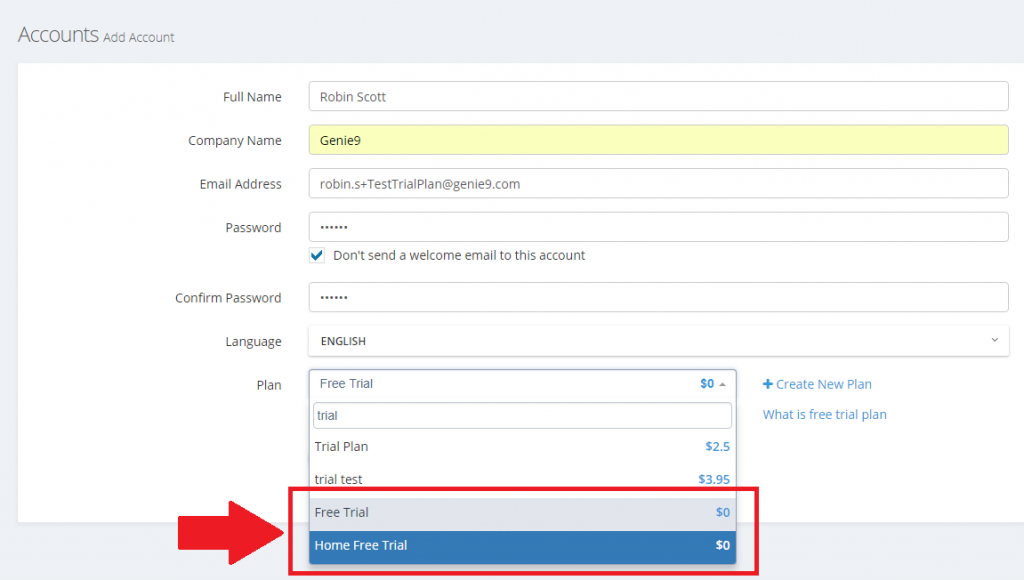Click the What is free trial plan link
Viewport: 1024px width, 580px height.
tap(824, 414)
